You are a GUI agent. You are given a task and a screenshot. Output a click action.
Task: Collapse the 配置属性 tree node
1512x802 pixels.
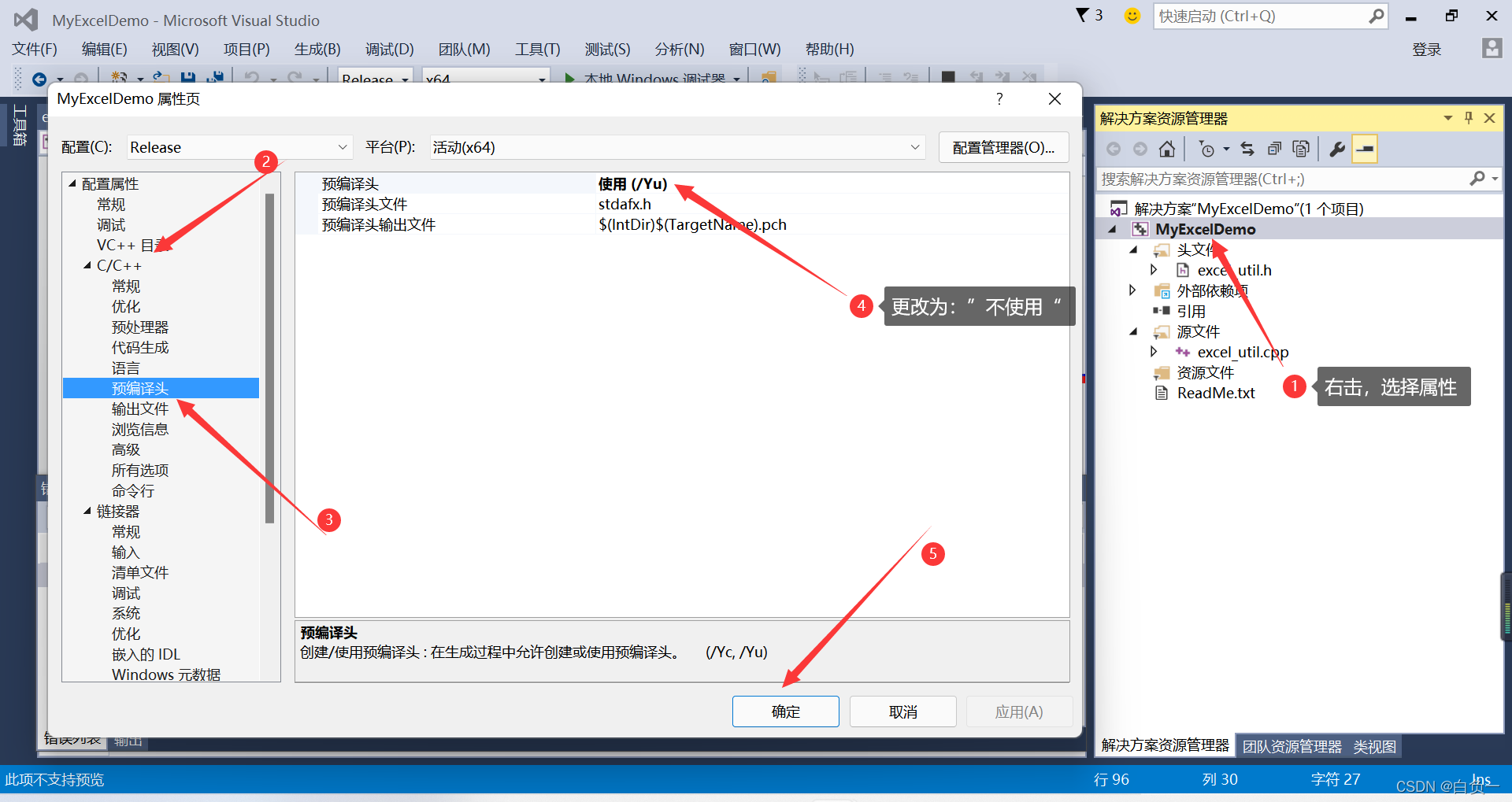(x=72, y=183)
